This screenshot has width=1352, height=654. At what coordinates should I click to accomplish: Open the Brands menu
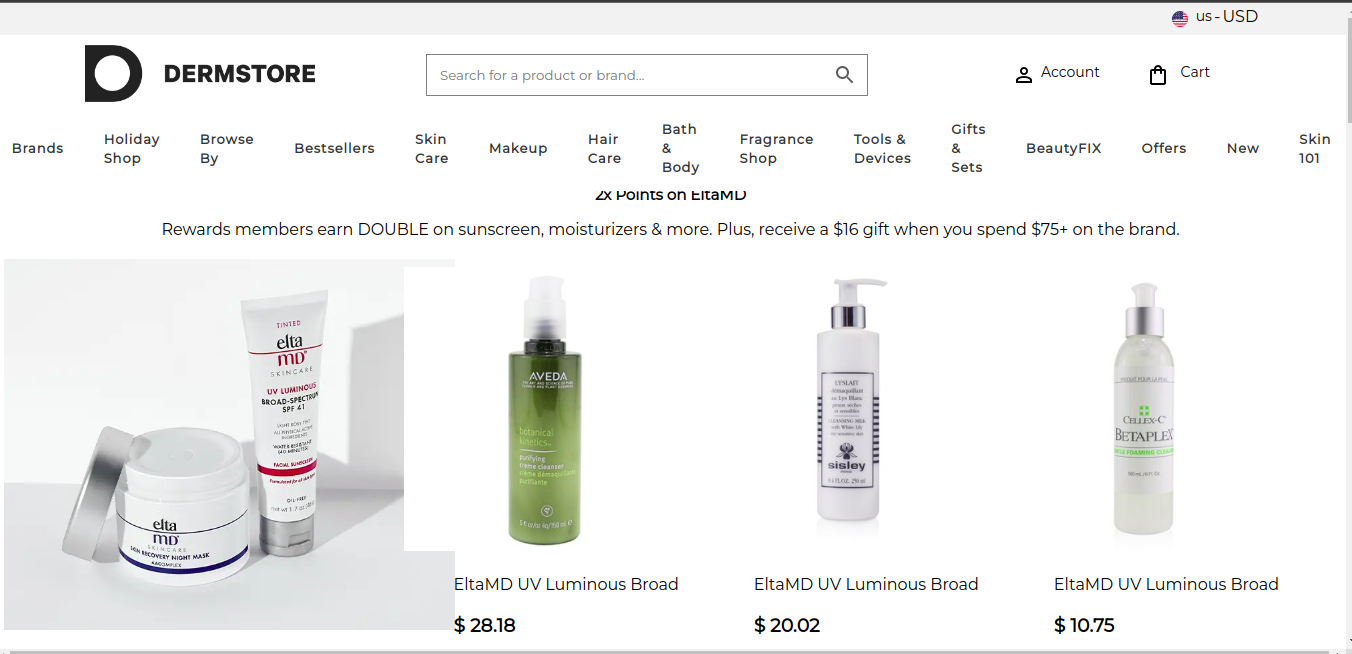[38, 148]
